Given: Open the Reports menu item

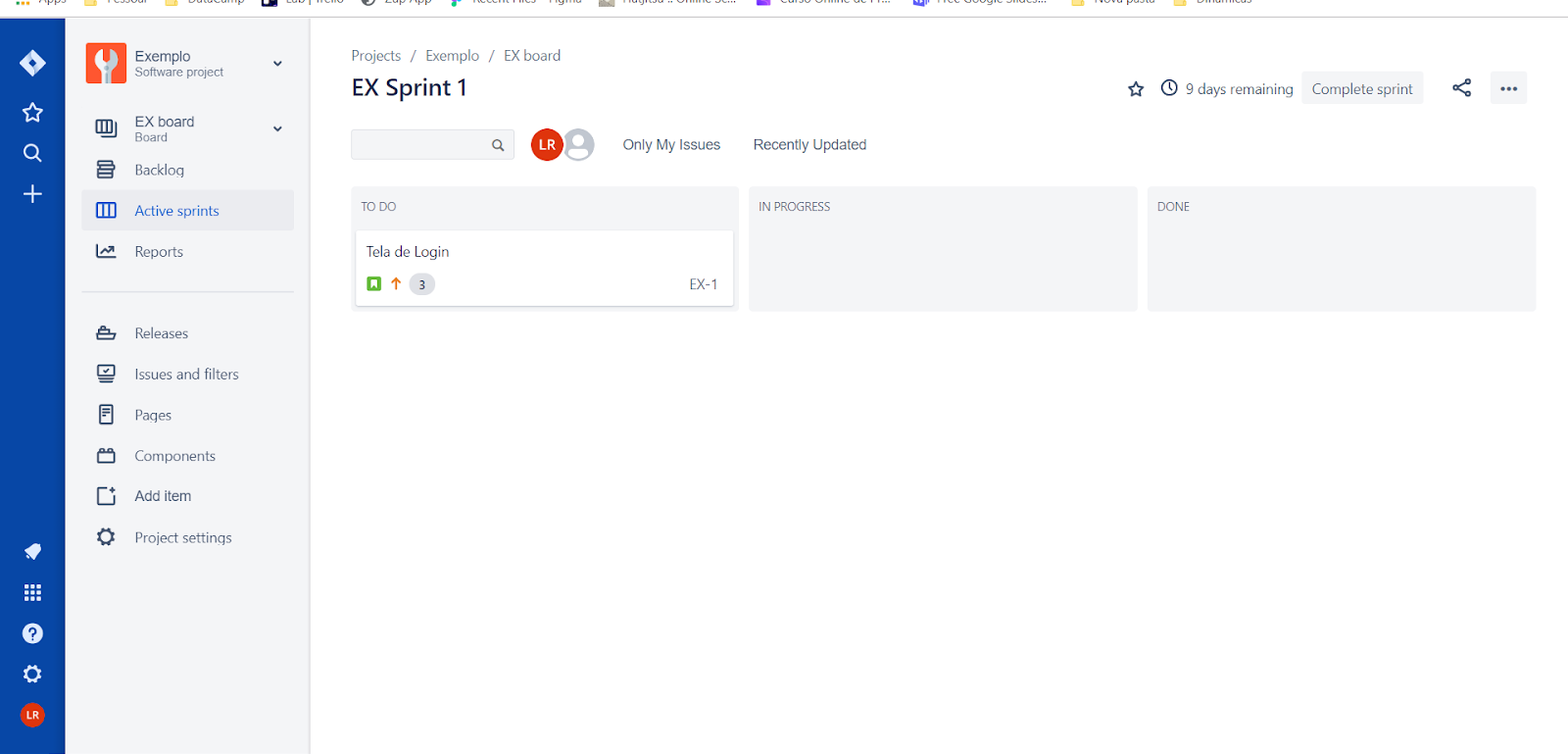Looking at the screenshot, I should coord(188,252).
